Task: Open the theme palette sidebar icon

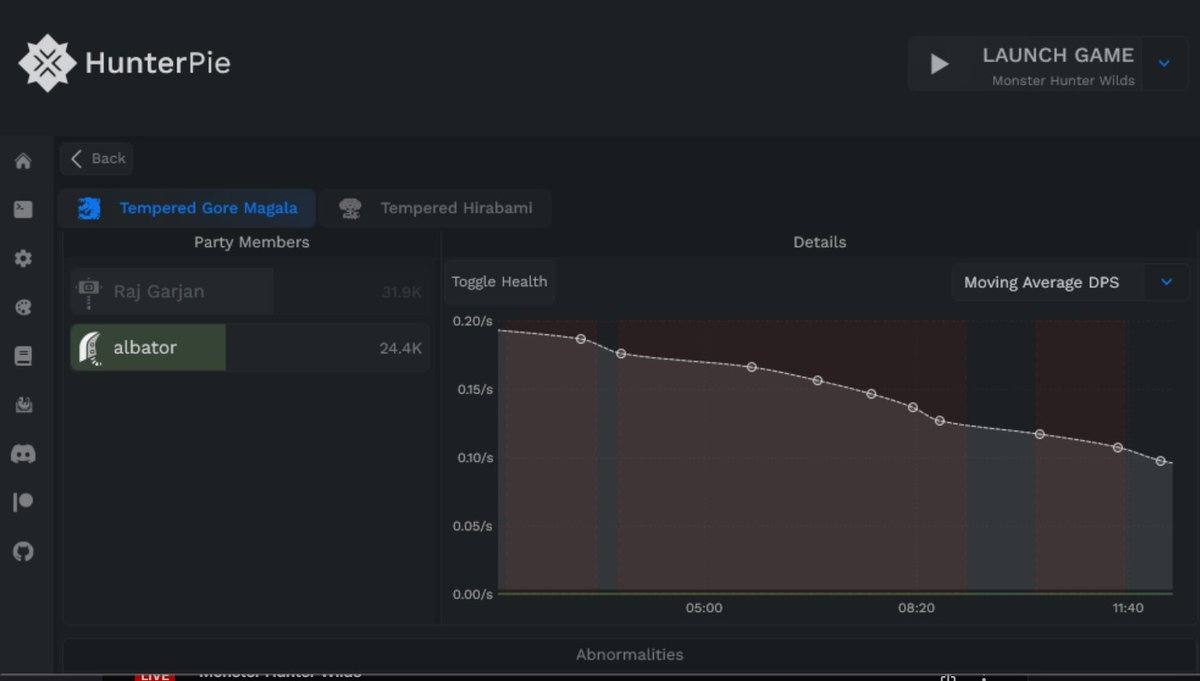Action: pyautogui.click(x=23, y=307)
